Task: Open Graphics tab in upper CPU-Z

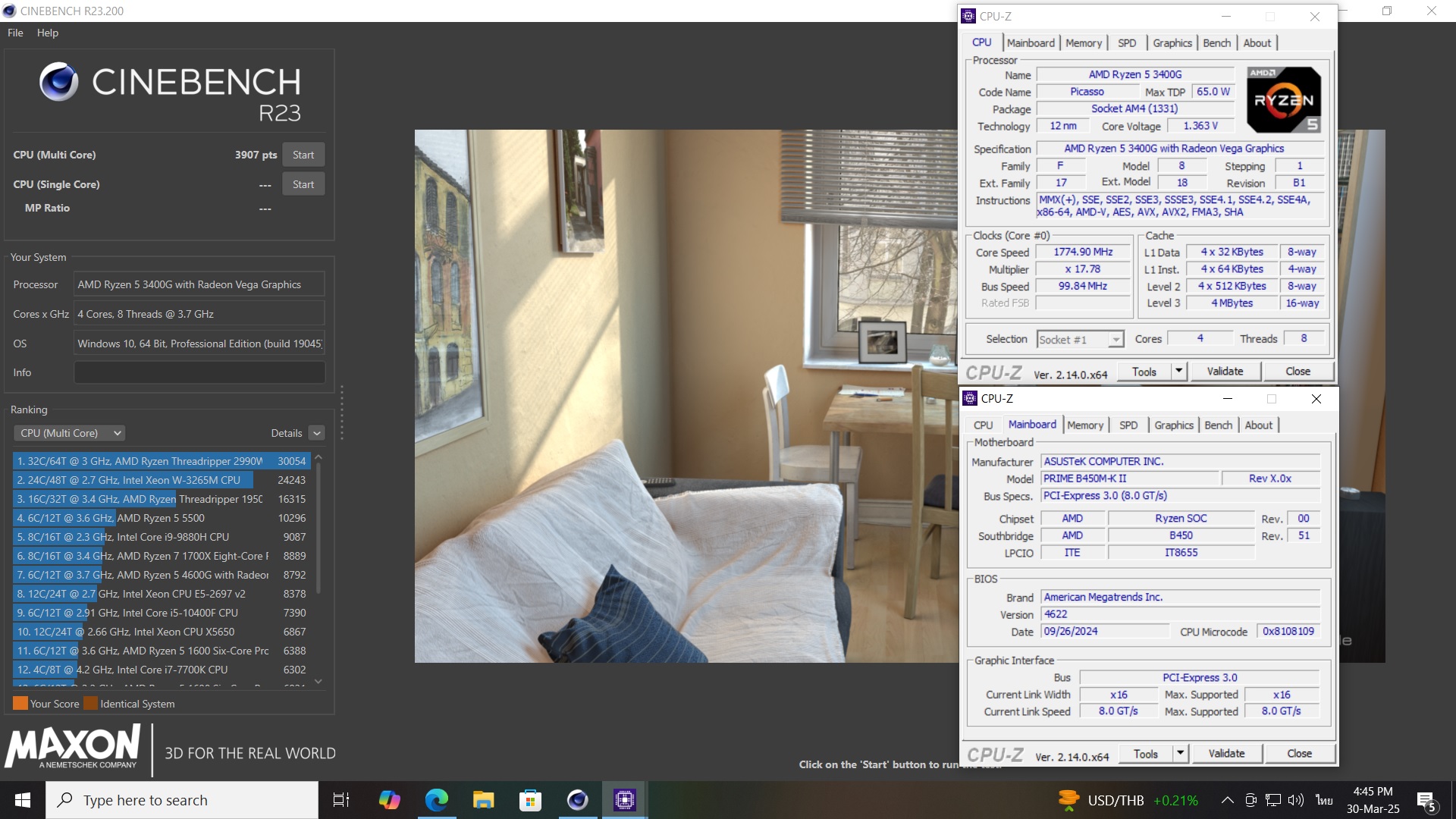Action: [x=1172, y=43]
